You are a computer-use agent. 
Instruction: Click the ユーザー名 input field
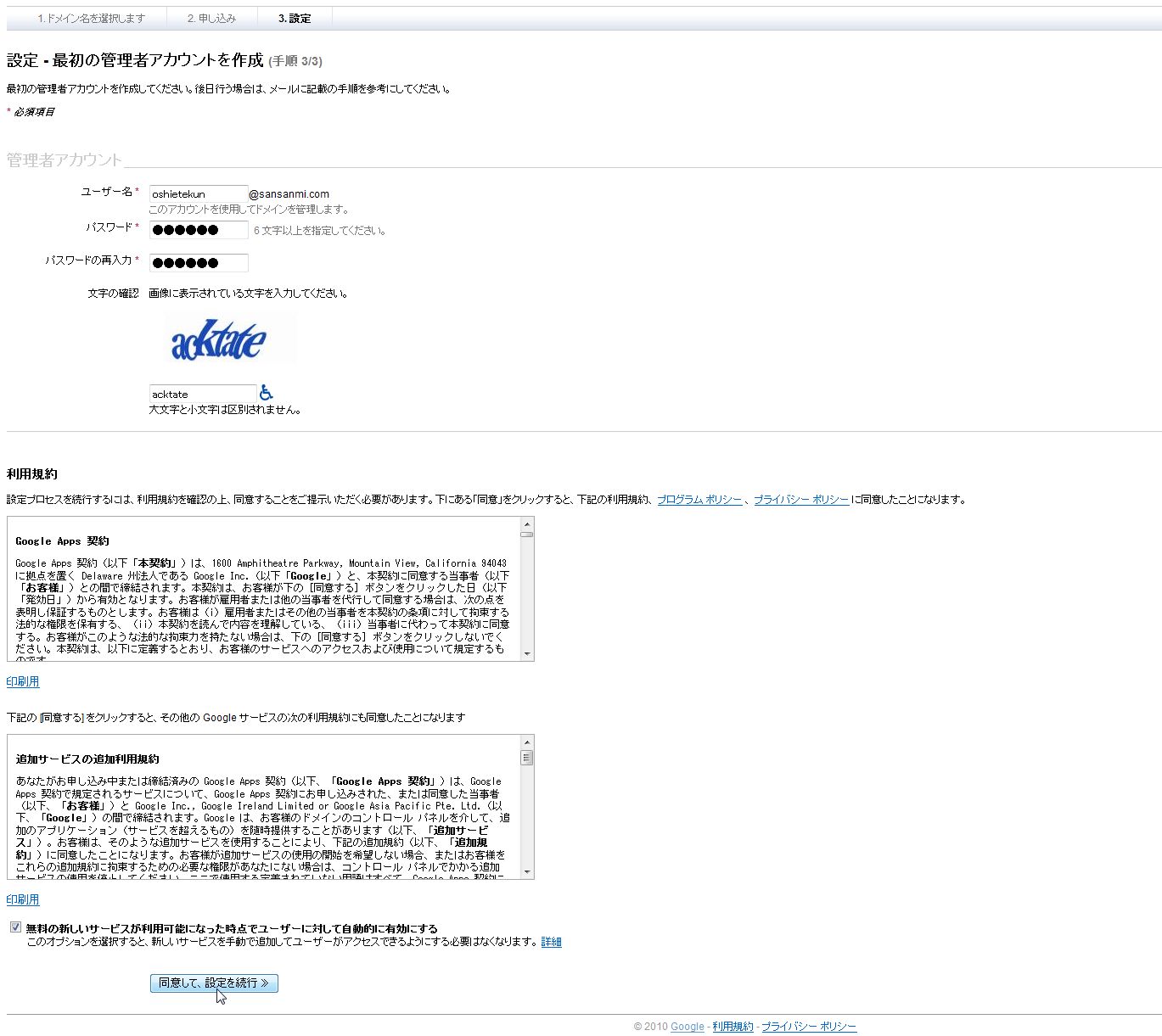(199, 194)
